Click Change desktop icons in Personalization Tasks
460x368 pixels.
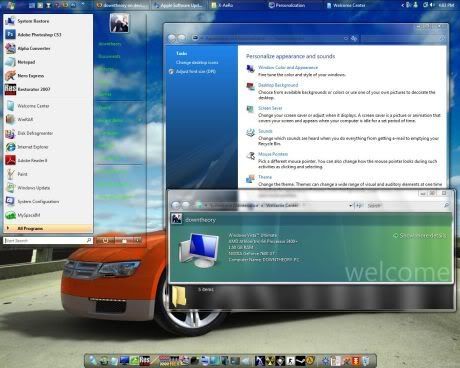(197, 63)
